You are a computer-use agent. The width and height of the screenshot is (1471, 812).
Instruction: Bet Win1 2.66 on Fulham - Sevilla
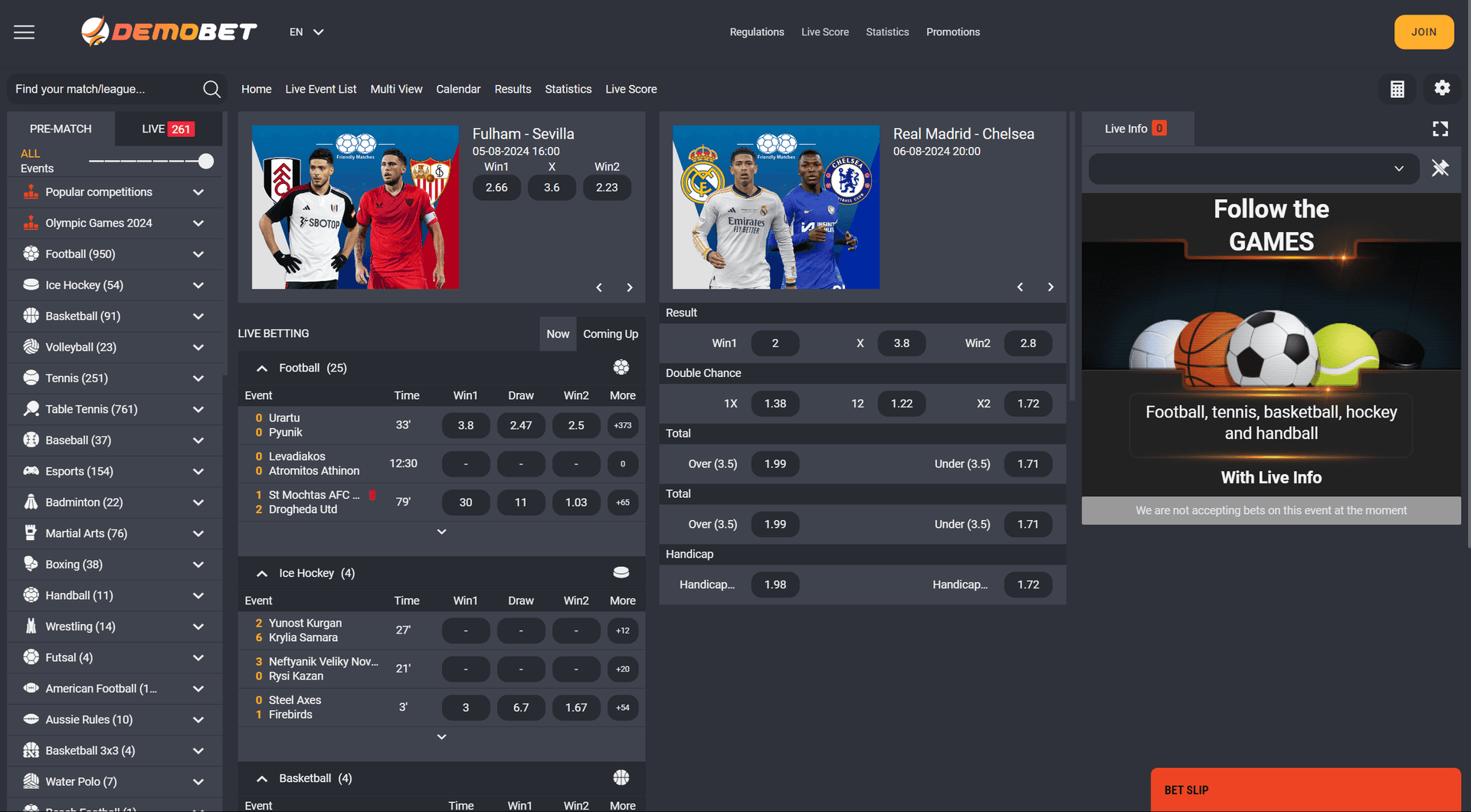(496, 188)
